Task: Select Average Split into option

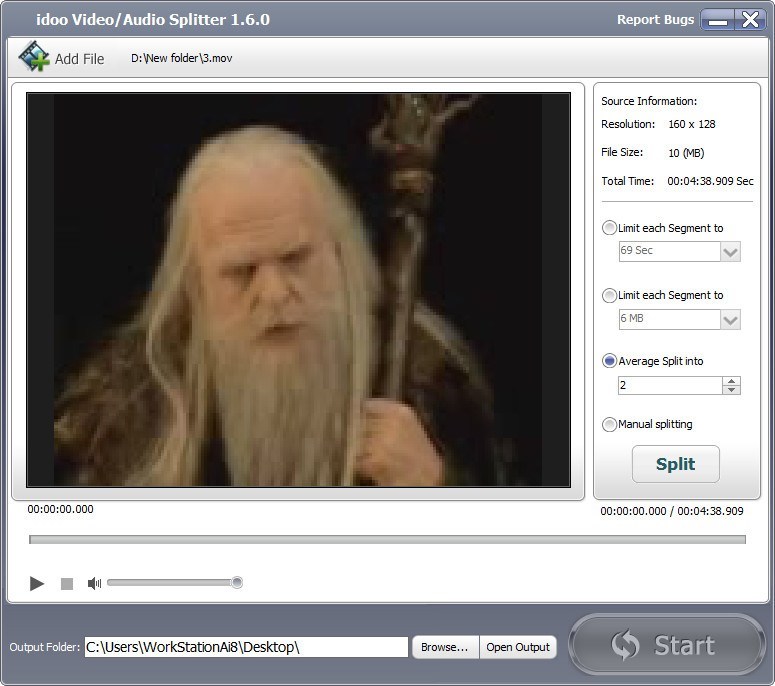Action: (x=609, y=361)
